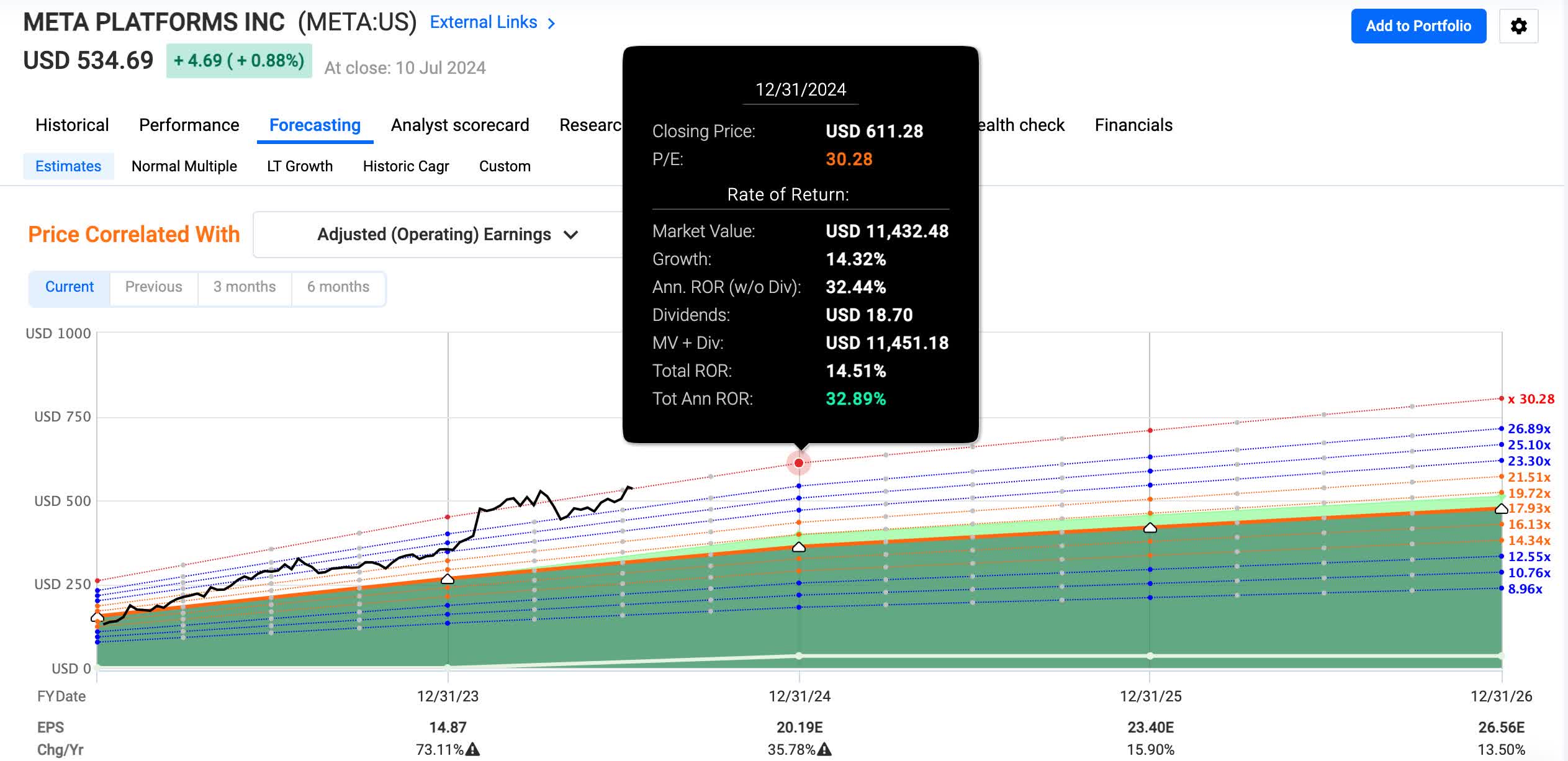Click the white triangle marker at 12/31/25
Image resolution: width=1568 pixels, height=761 pixels.
click(x=1150, y=528)
